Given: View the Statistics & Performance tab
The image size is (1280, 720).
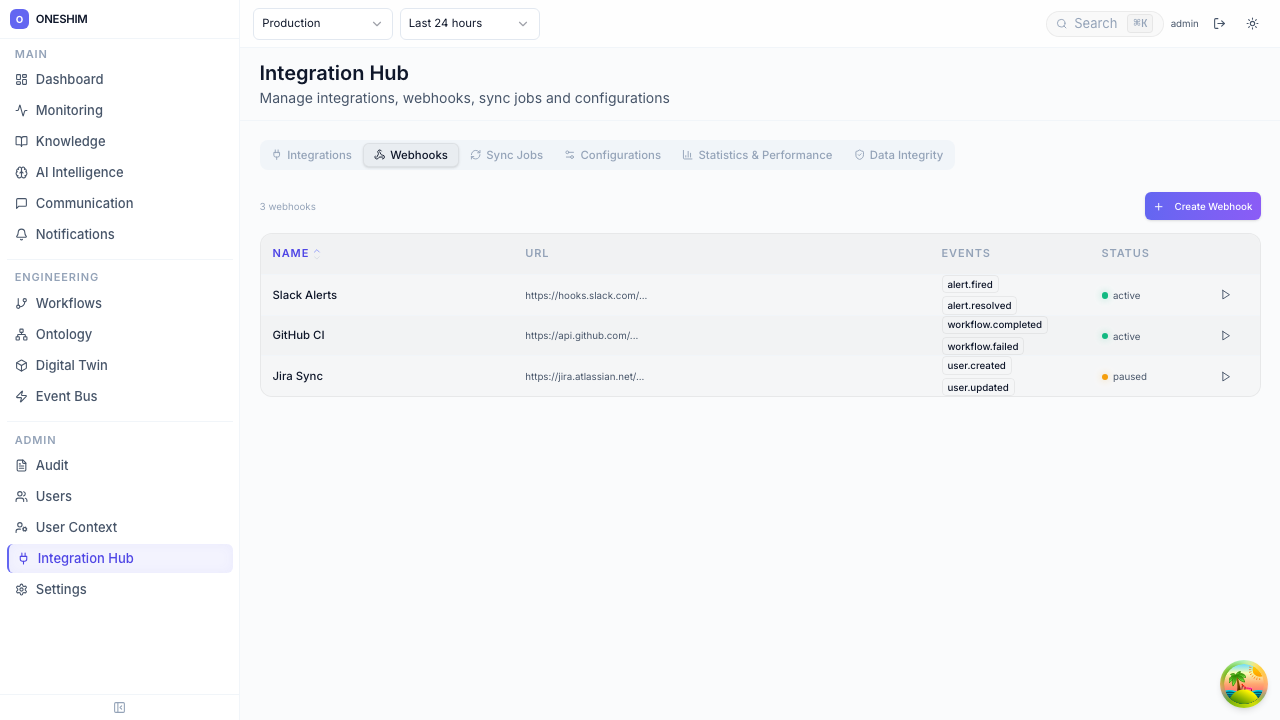Looking at the screenshot, I should point(757,155).
